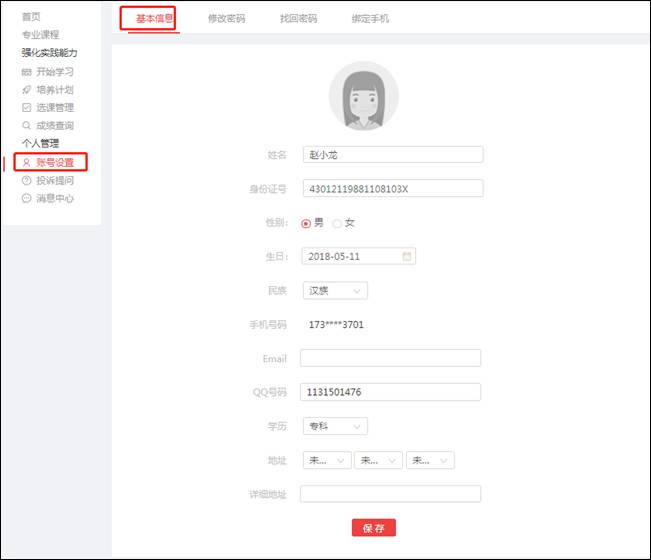Expand the first 地址 region dropdown
651x560 pixels.
pos(326,461)
